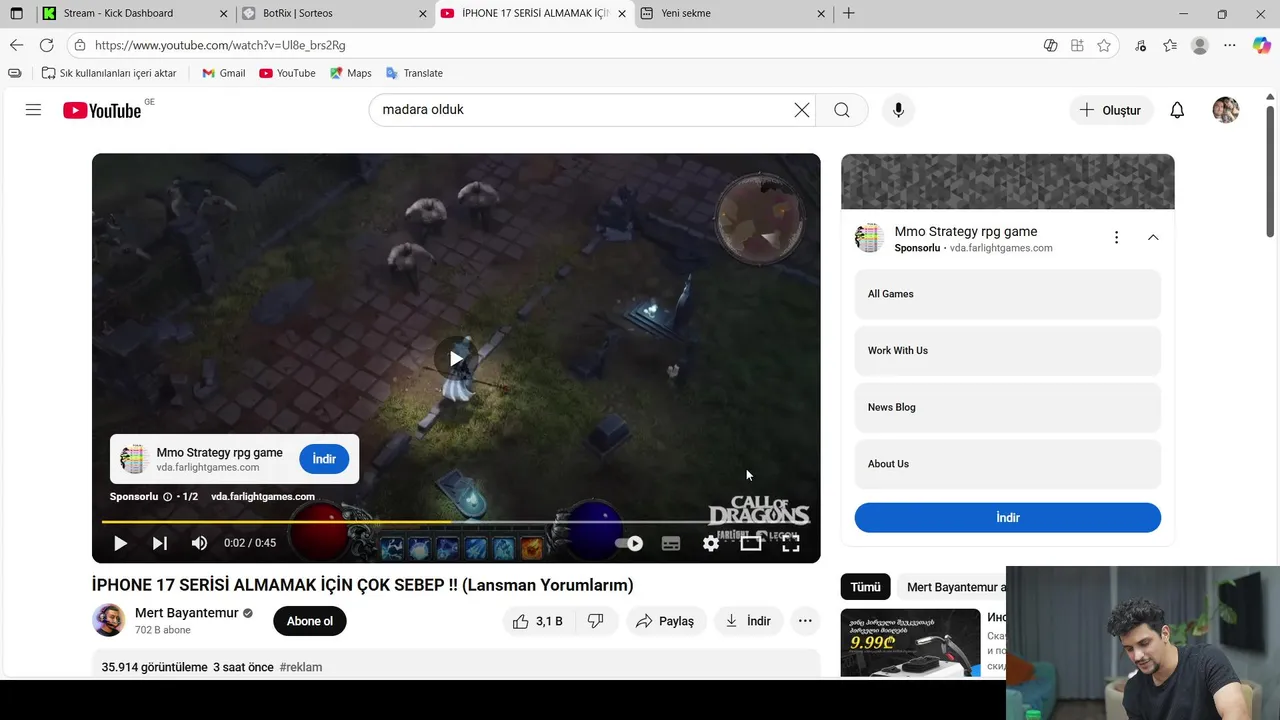Clear the search box text
This screenshot has width=1280, height=720.
pyautogui.click(x=801, y=110)
